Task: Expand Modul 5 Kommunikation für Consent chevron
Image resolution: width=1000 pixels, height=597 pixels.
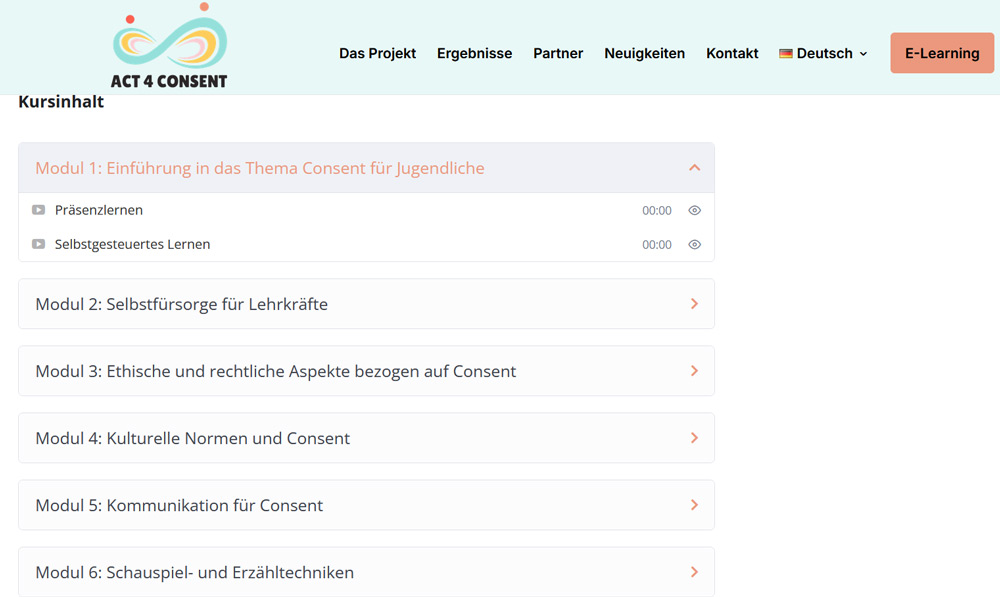Action: coord(695,505)
